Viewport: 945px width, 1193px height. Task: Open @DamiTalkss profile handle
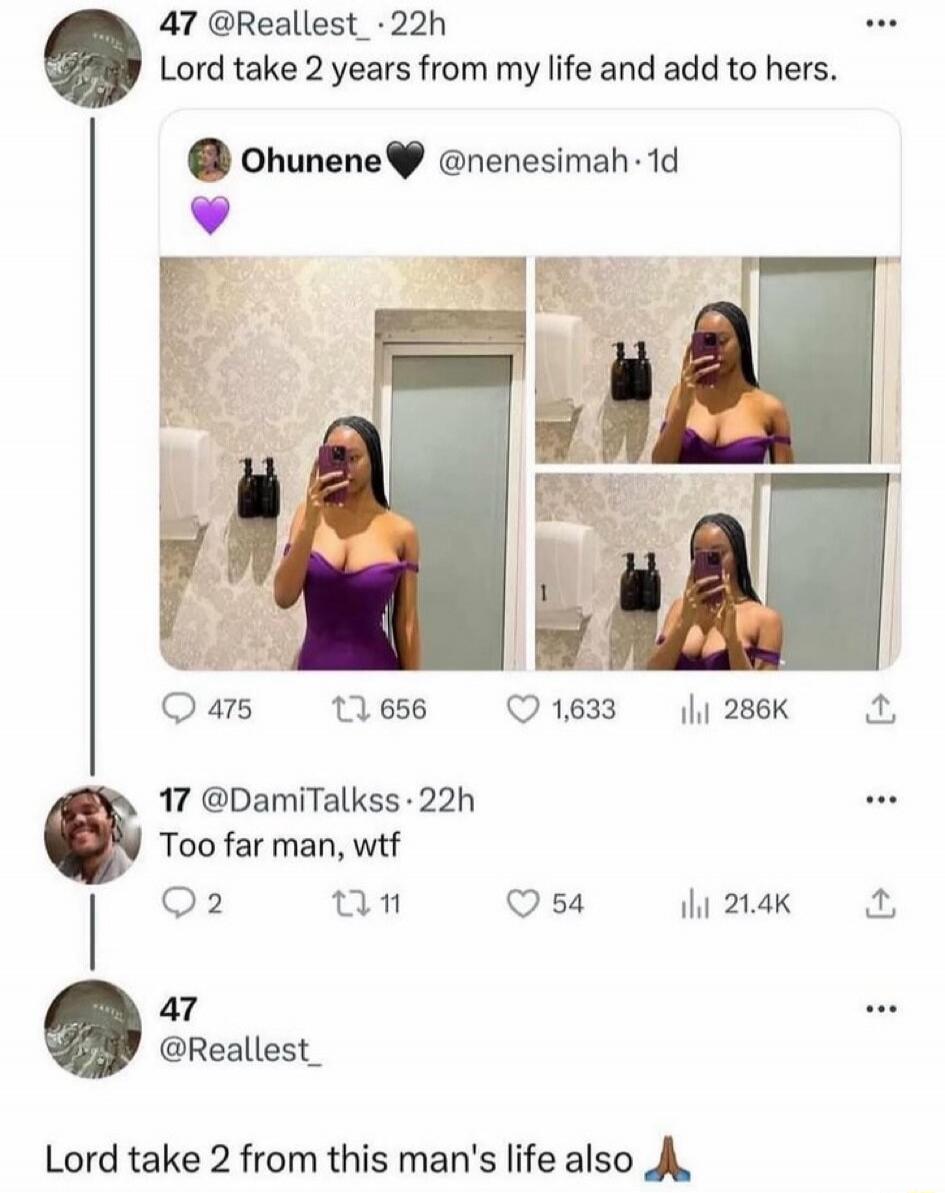[x=300, y=800]
